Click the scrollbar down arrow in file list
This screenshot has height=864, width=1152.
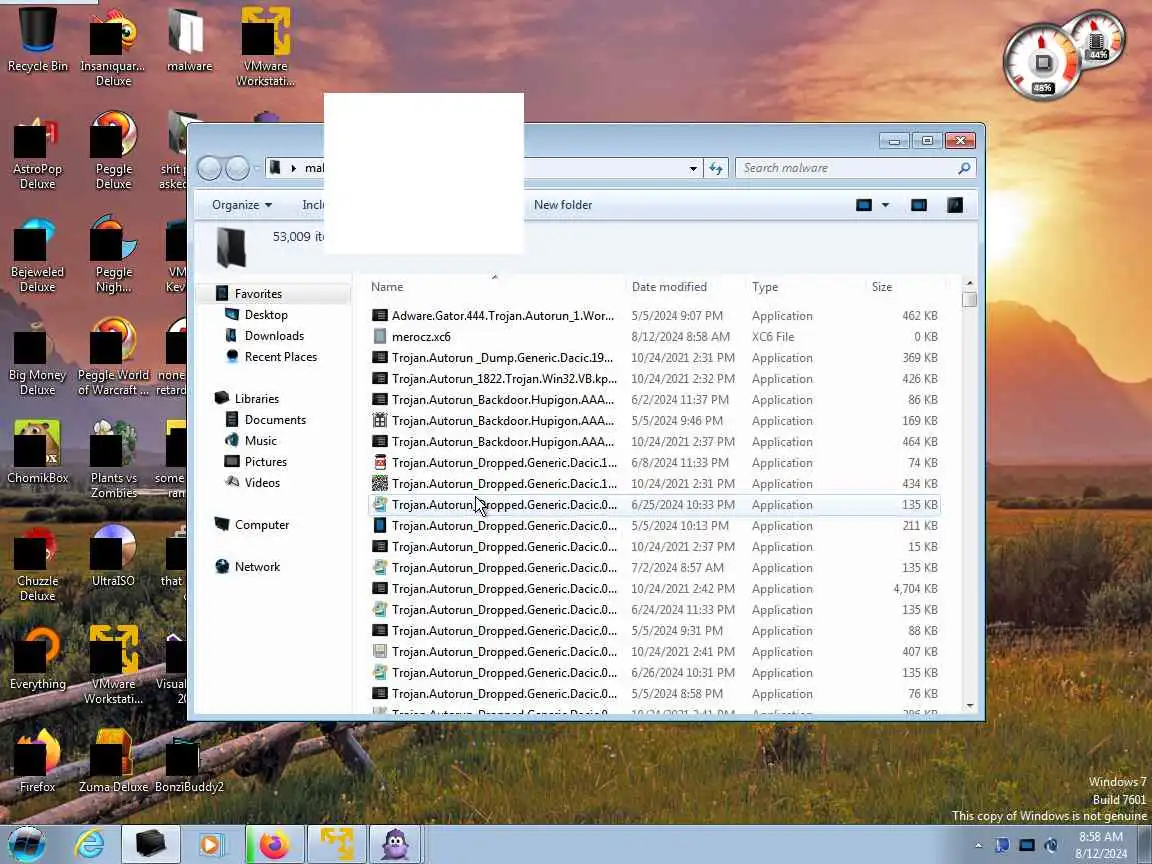970,705
